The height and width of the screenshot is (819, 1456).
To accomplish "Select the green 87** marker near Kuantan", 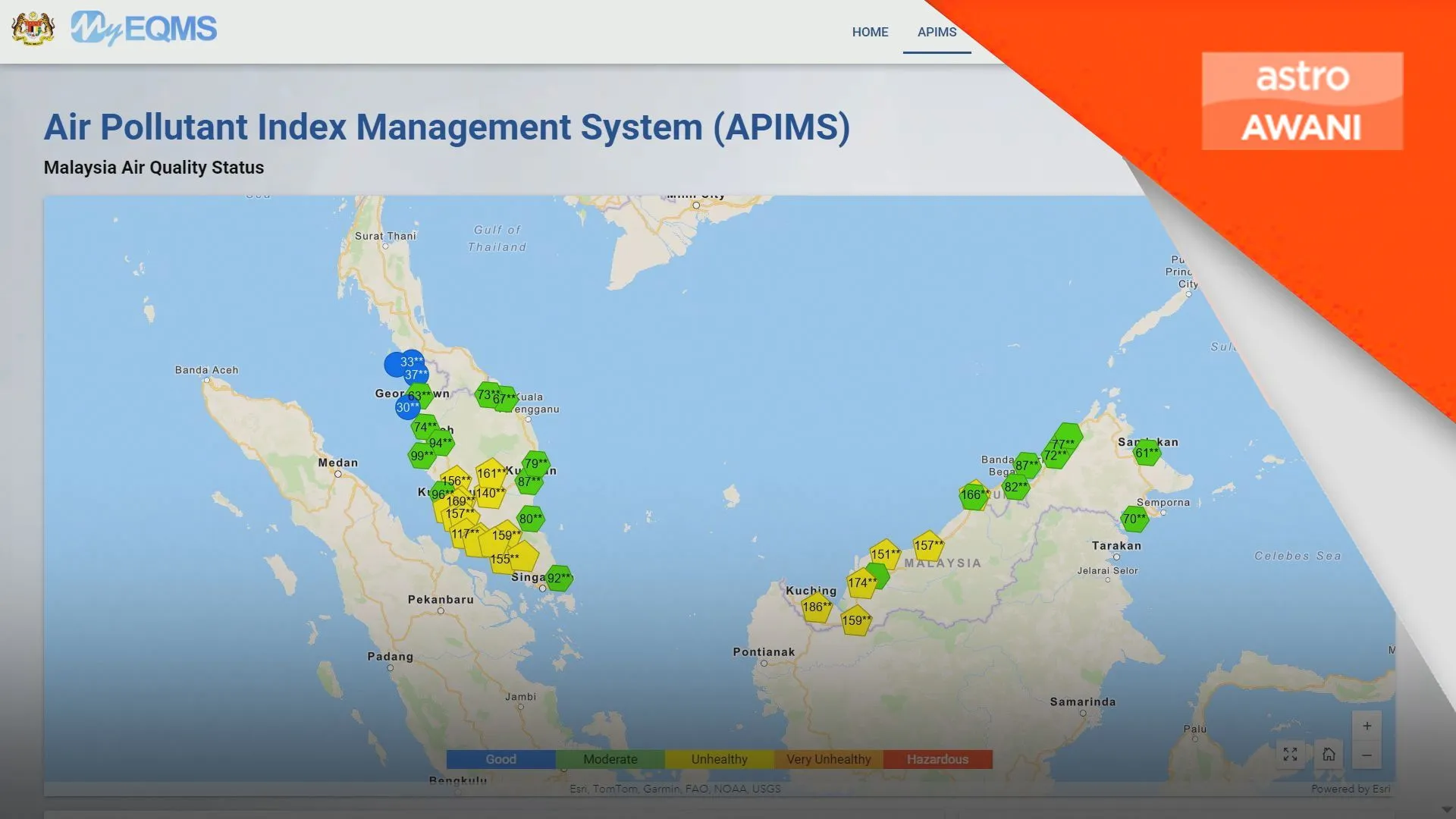I will coord(529,482).
